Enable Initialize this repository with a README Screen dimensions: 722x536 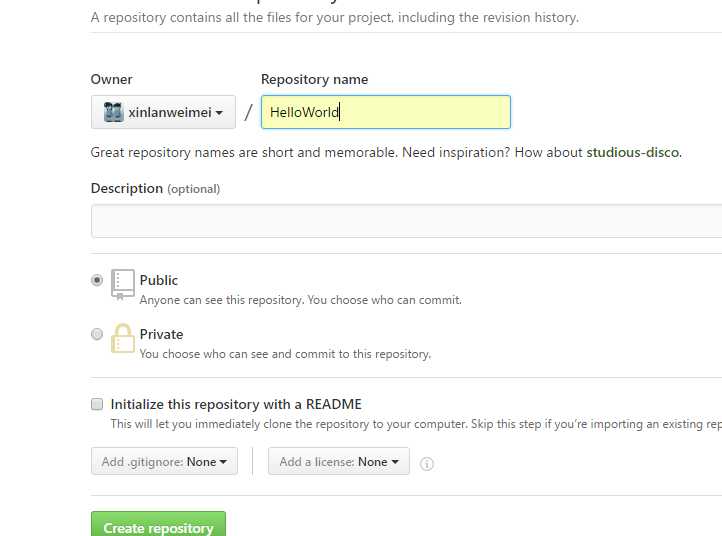[x=97, y=404]
